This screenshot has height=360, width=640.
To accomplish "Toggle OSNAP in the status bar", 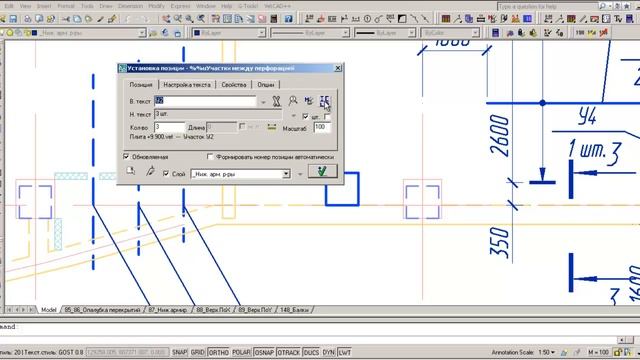I will point(264,352).
